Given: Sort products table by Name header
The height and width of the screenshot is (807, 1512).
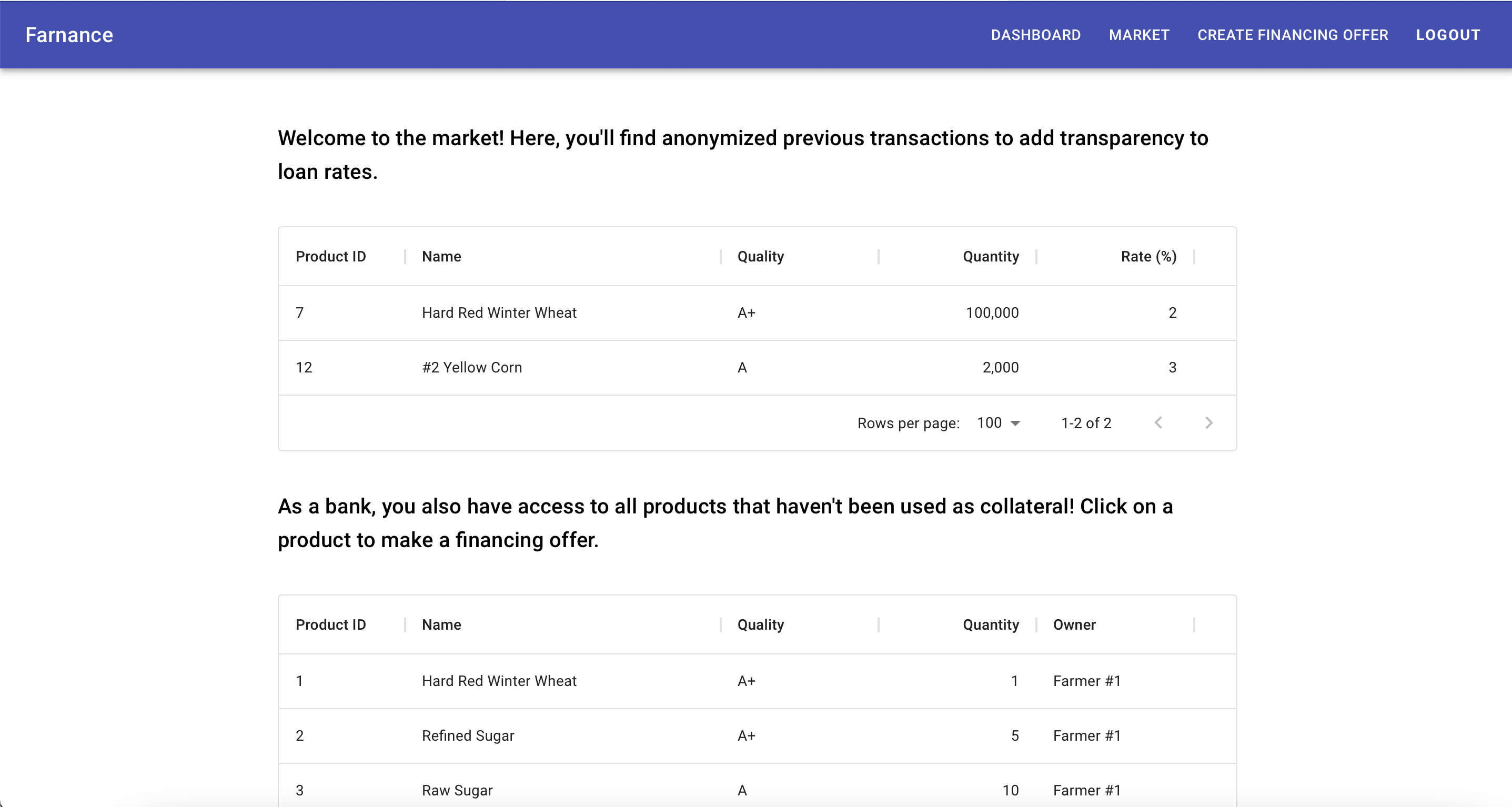Looking at the screenshot, I should [441, 624].
